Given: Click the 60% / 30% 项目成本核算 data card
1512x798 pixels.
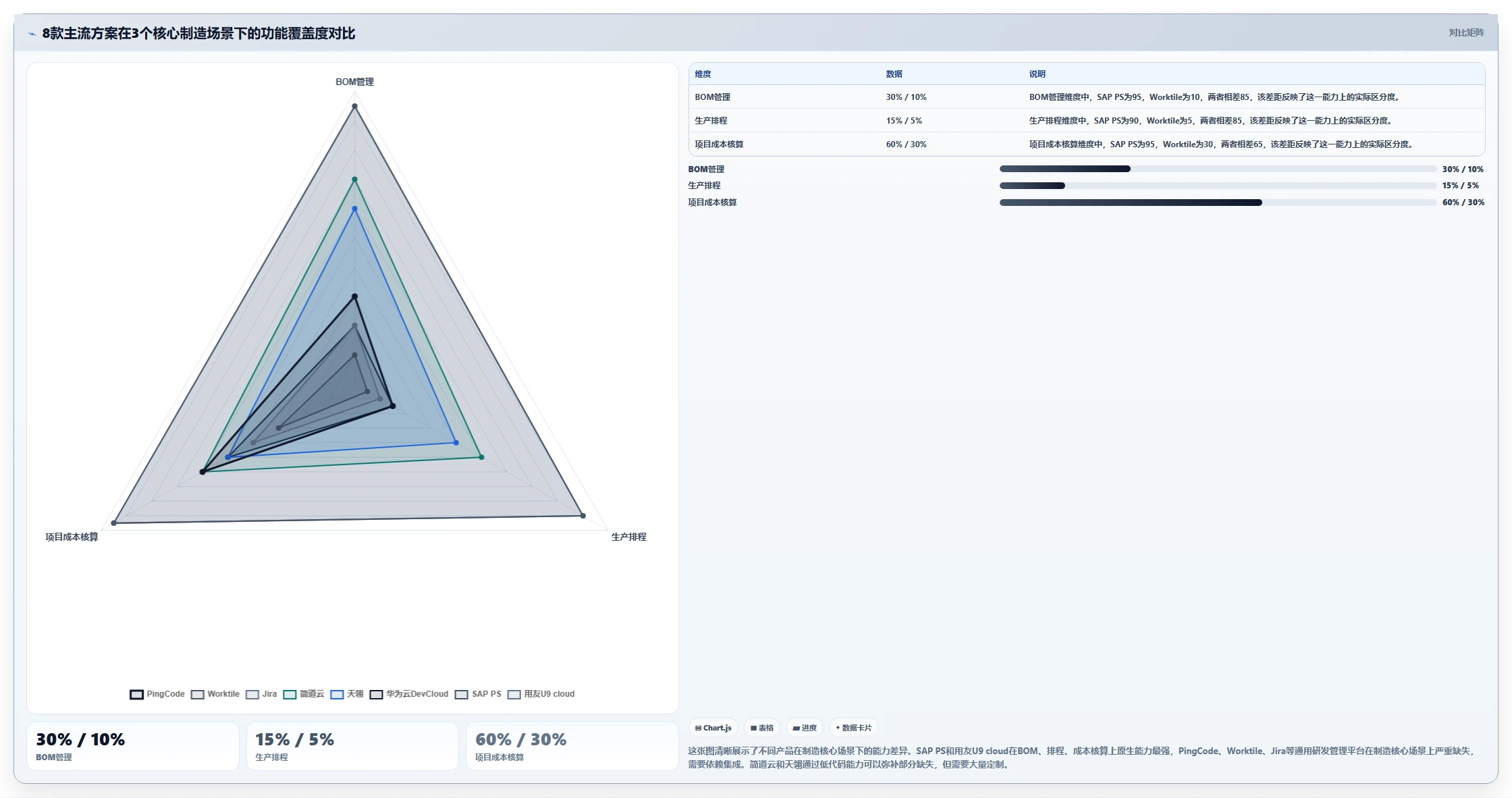Looking at the screenshot, I should click(x=572, y=746).
